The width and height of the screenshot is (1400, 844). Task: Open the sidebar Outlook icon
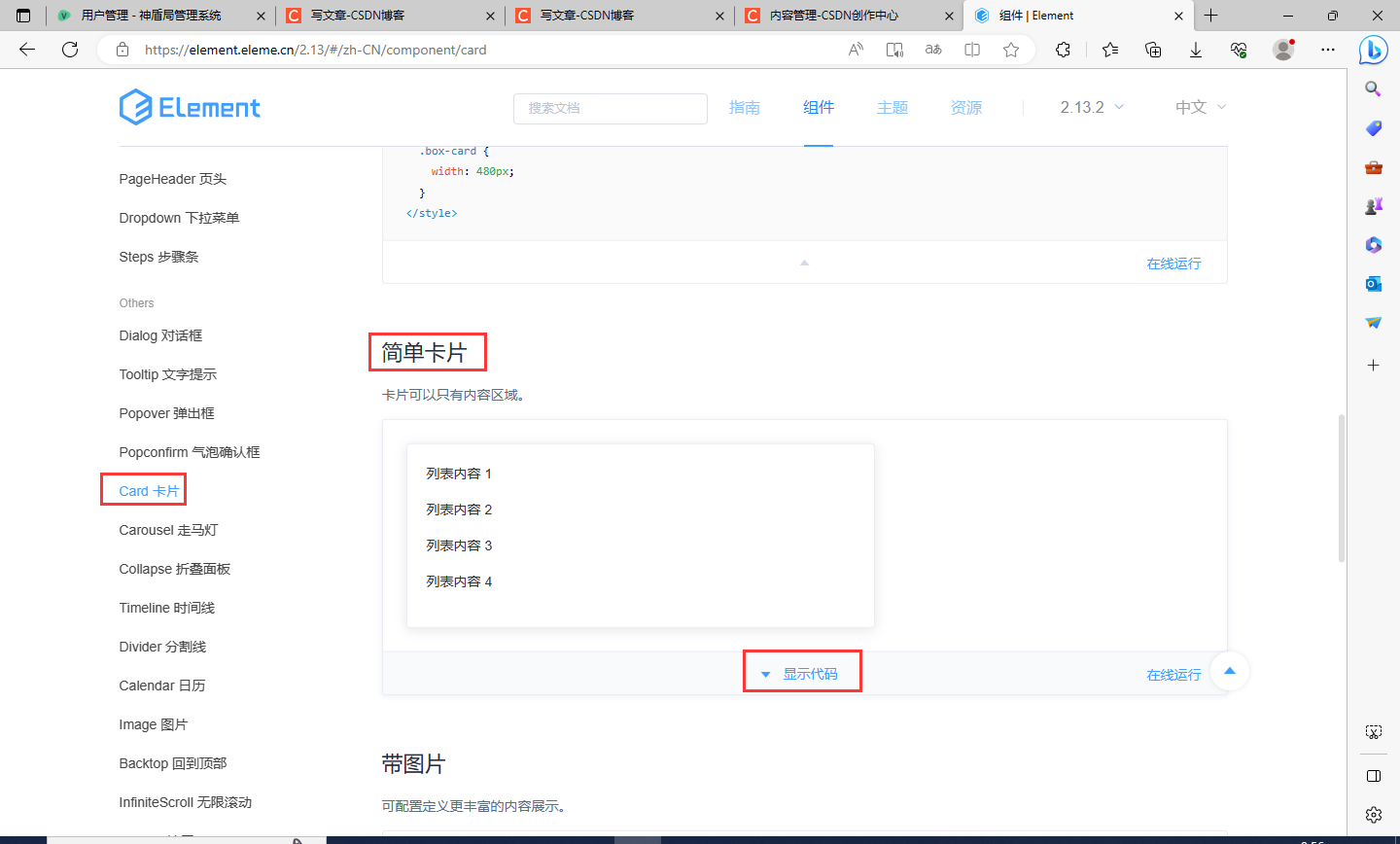[1373, 284]
